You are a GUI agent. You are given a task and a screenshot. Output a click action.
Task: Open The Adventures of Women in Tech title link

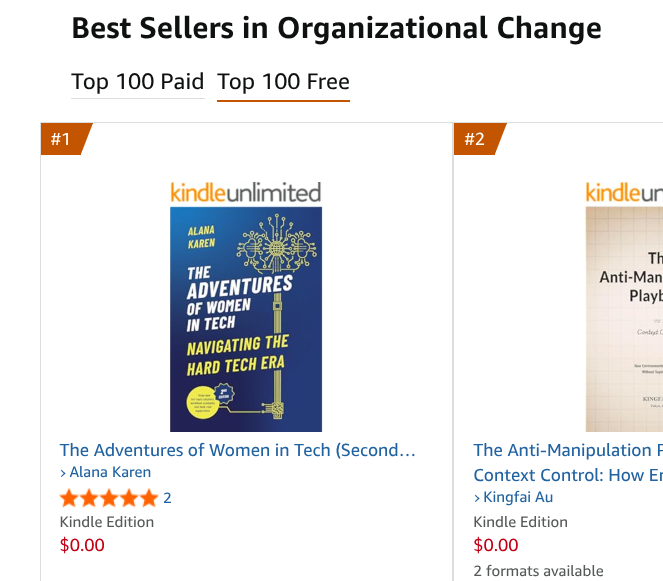pyautogui.click(x=237, y=450)
